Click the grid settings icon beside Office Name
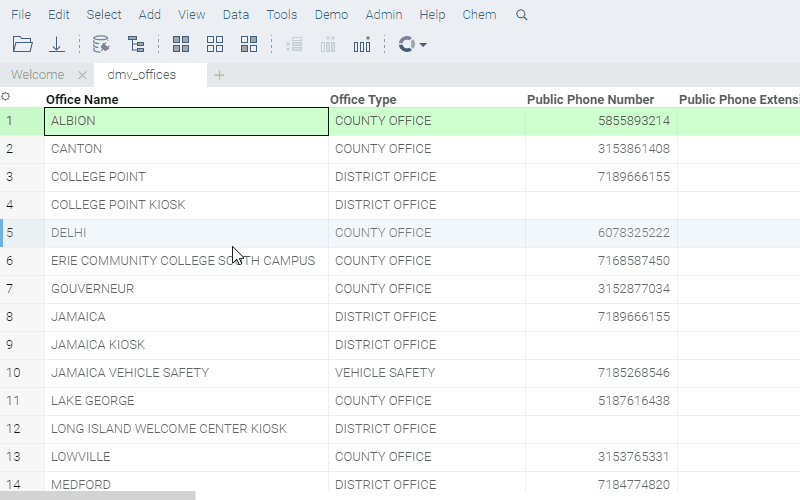Viewport: 800px width, 500px height. point(6,97)
